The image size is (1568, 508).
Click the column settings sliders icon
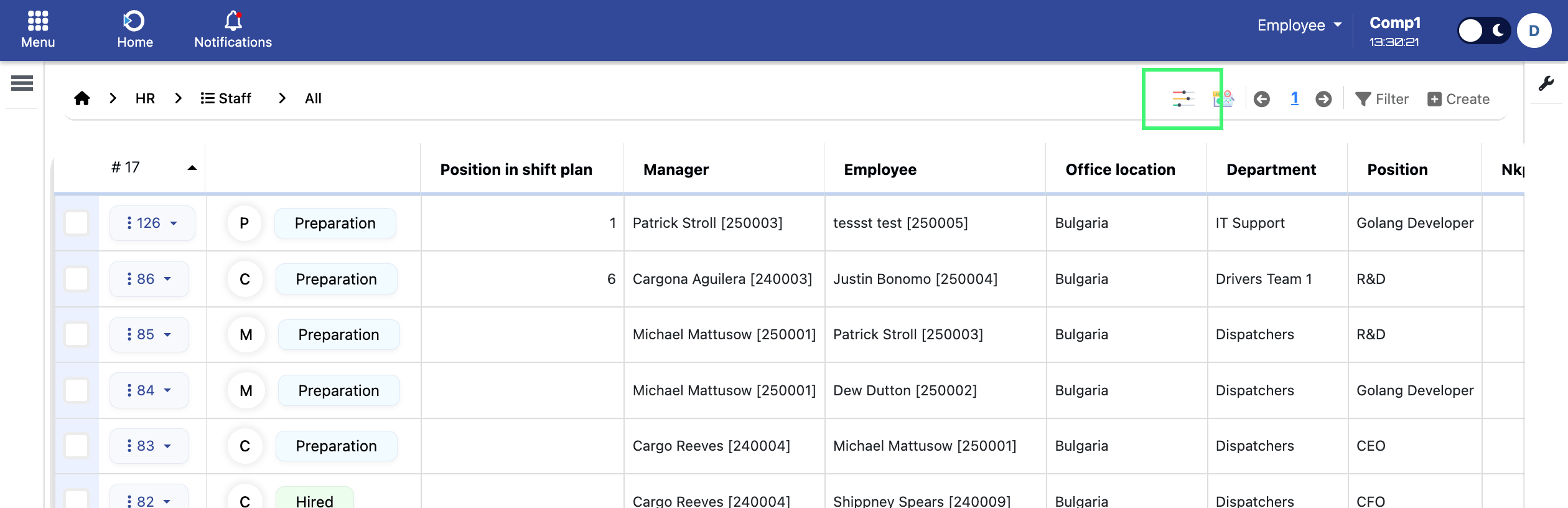tap(1182, 99)
